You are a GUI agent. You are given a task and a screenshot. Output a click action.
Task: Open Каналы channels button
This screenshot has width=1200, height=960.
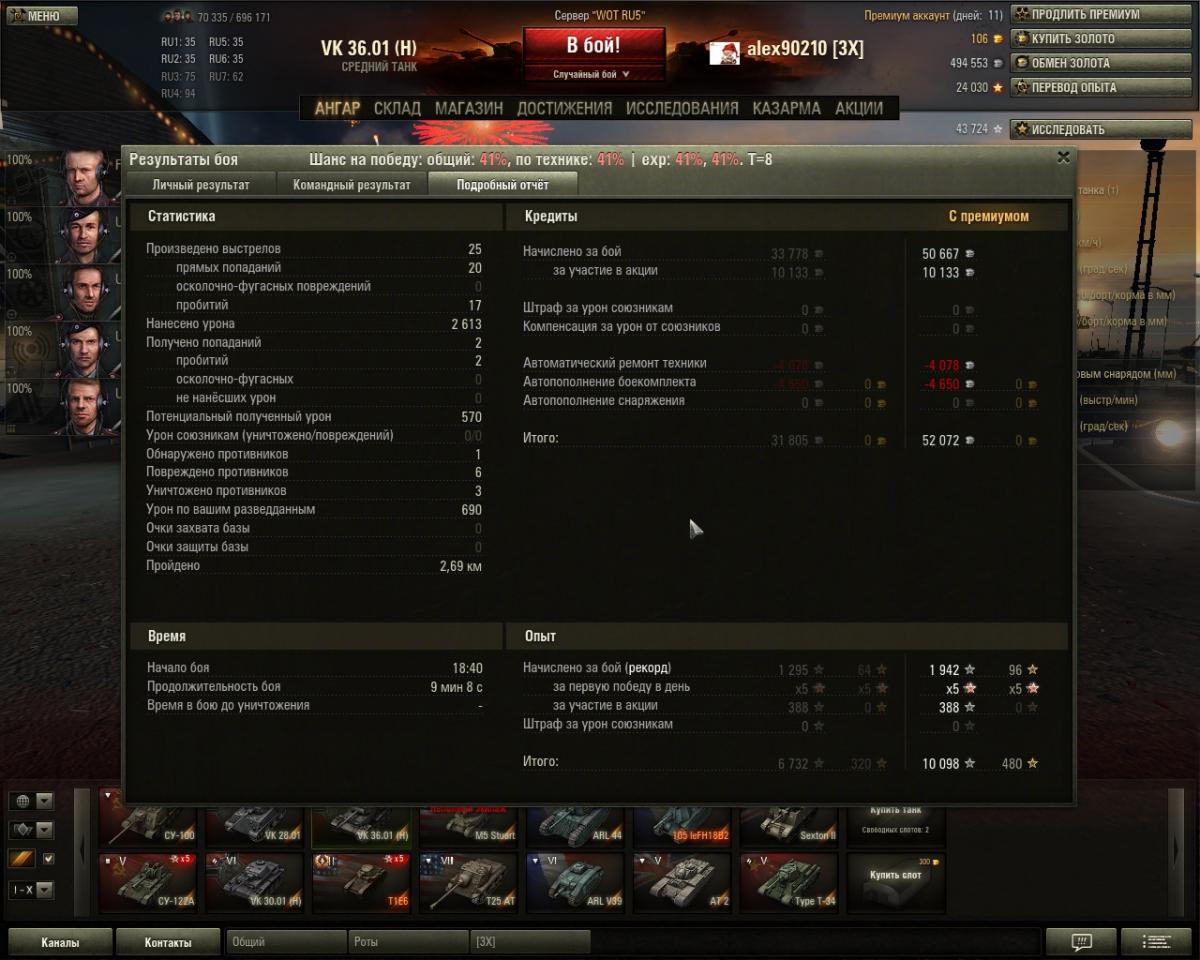(60, 942)
